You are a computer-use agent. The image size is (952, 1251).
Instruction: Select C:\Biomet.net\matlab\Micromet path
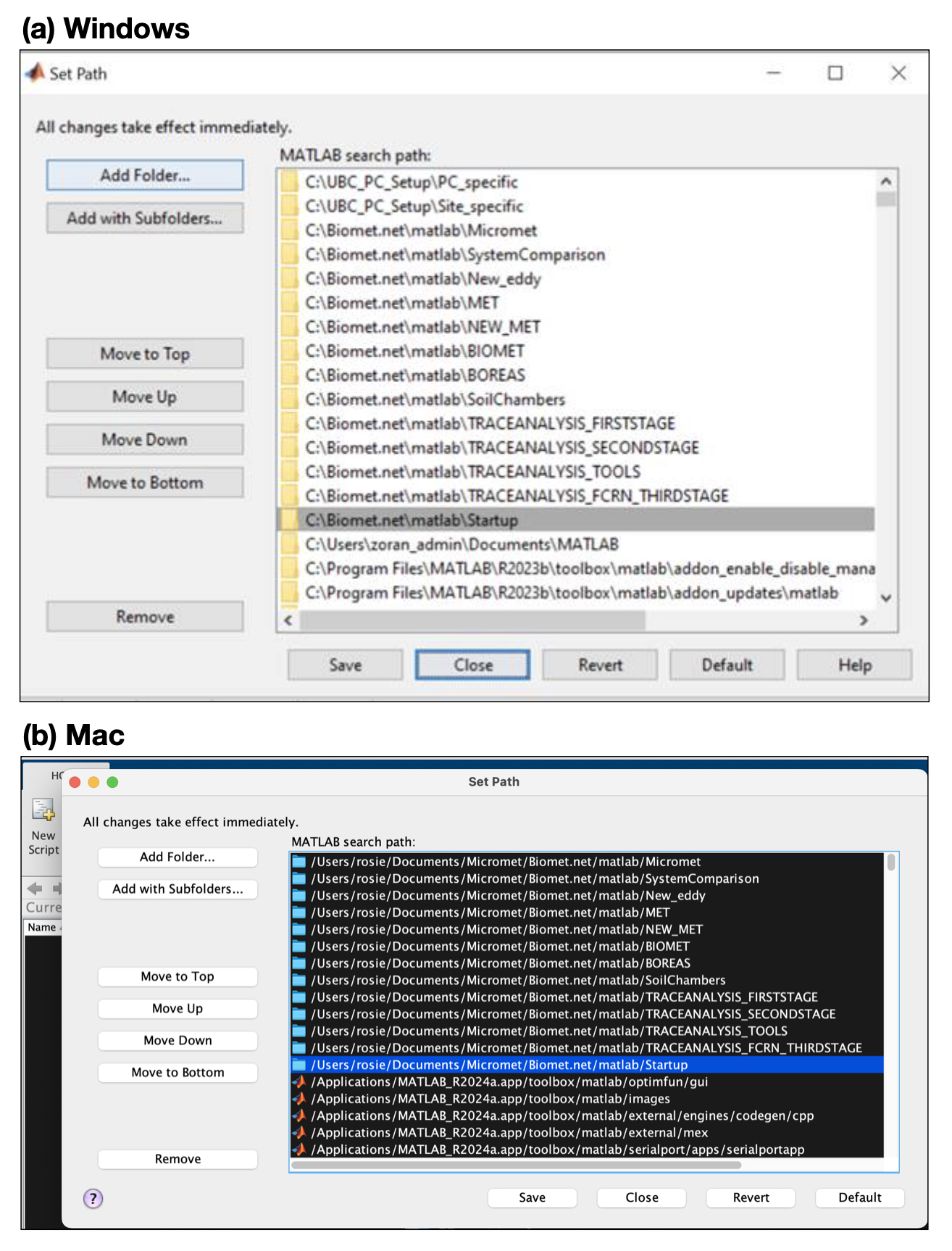tap(577, 230)
